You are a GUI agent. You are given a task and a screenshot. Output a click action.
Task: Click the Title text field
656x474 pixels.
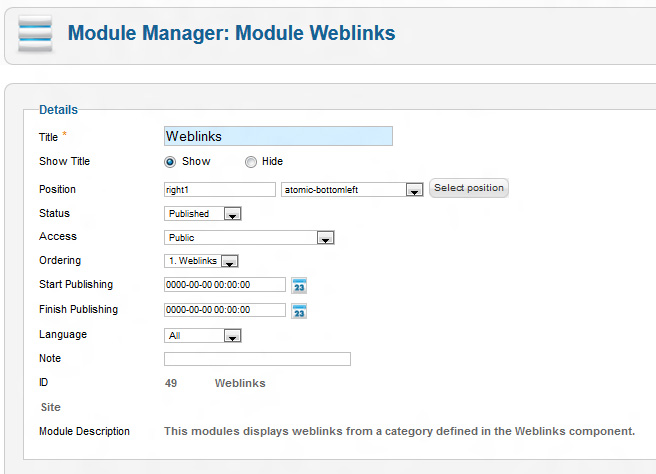point(278,136)
